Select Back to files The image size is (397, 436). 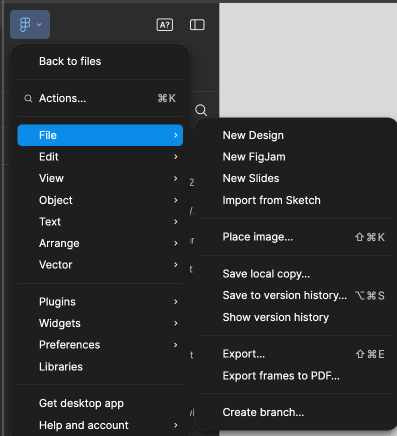coord(100,61)
